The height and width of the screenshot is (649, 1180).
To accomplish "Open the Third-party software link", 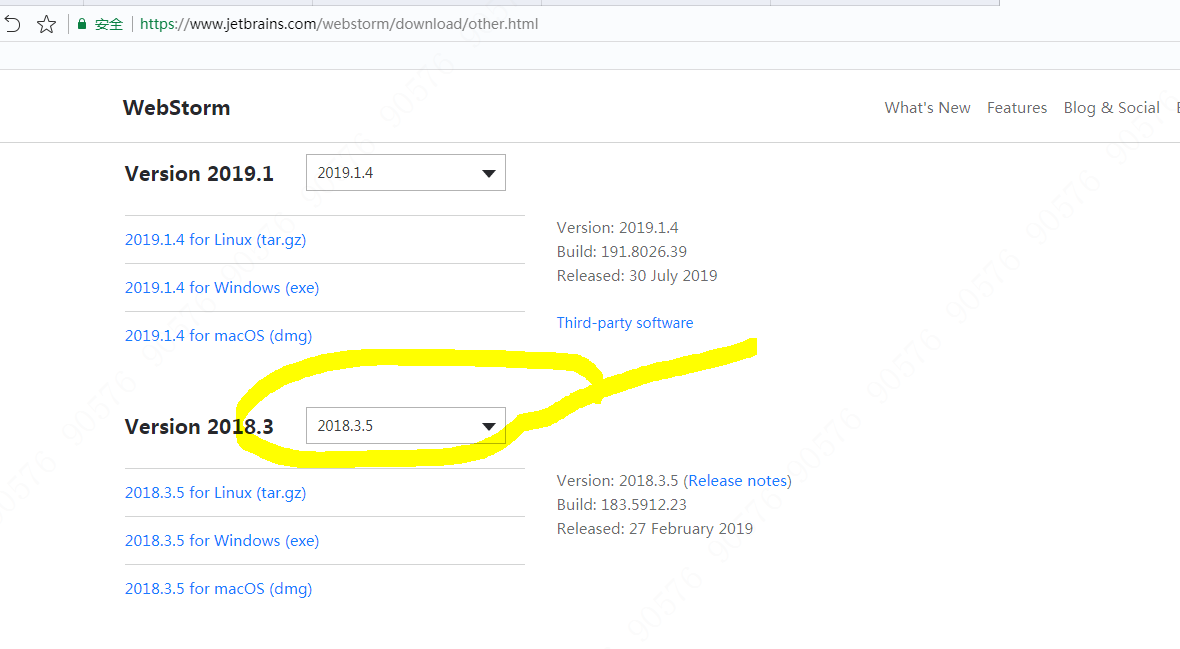I will [625, 323].
